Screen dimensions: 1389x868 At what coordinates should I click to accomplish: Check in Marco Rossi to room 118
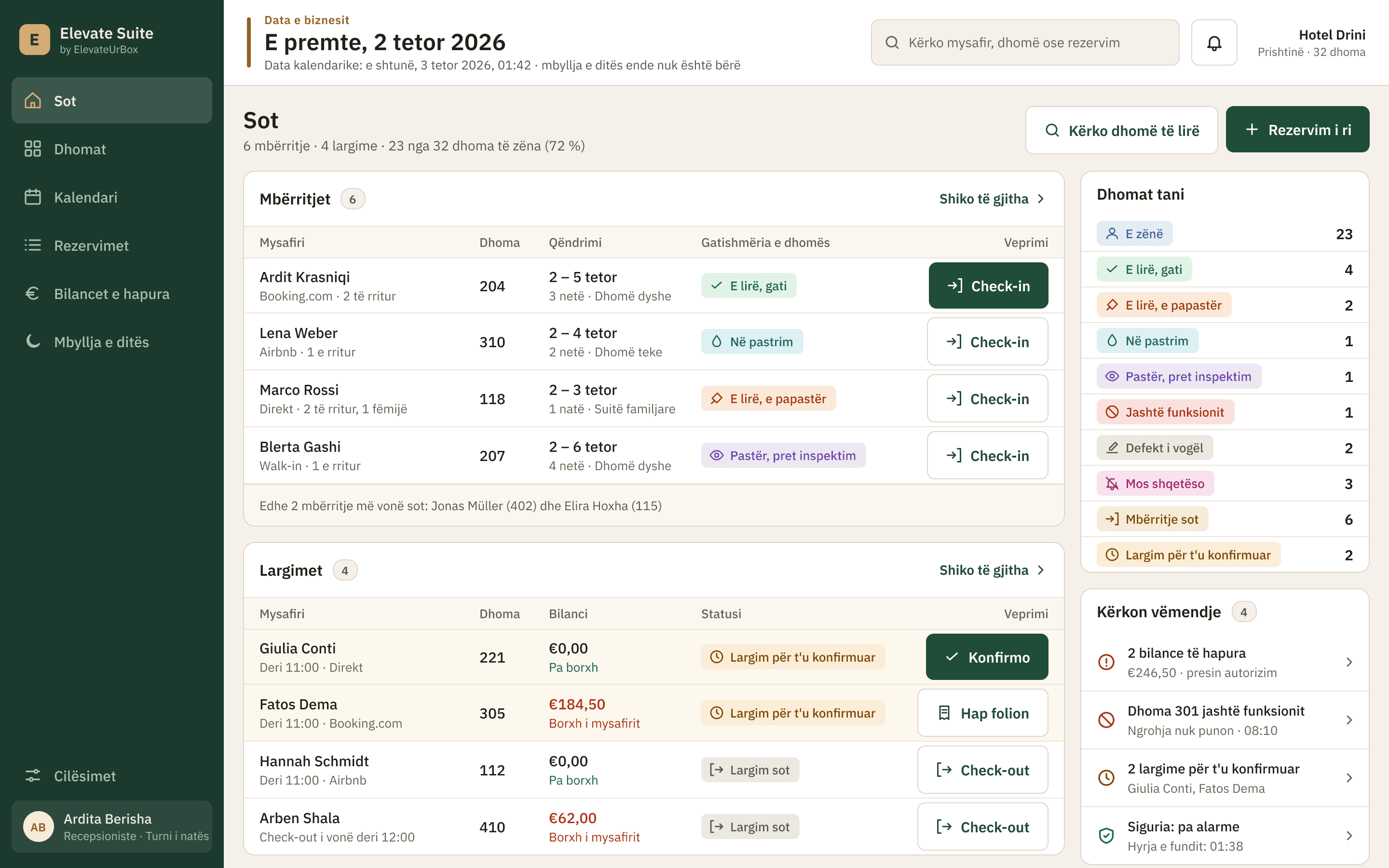coord(987,398)
